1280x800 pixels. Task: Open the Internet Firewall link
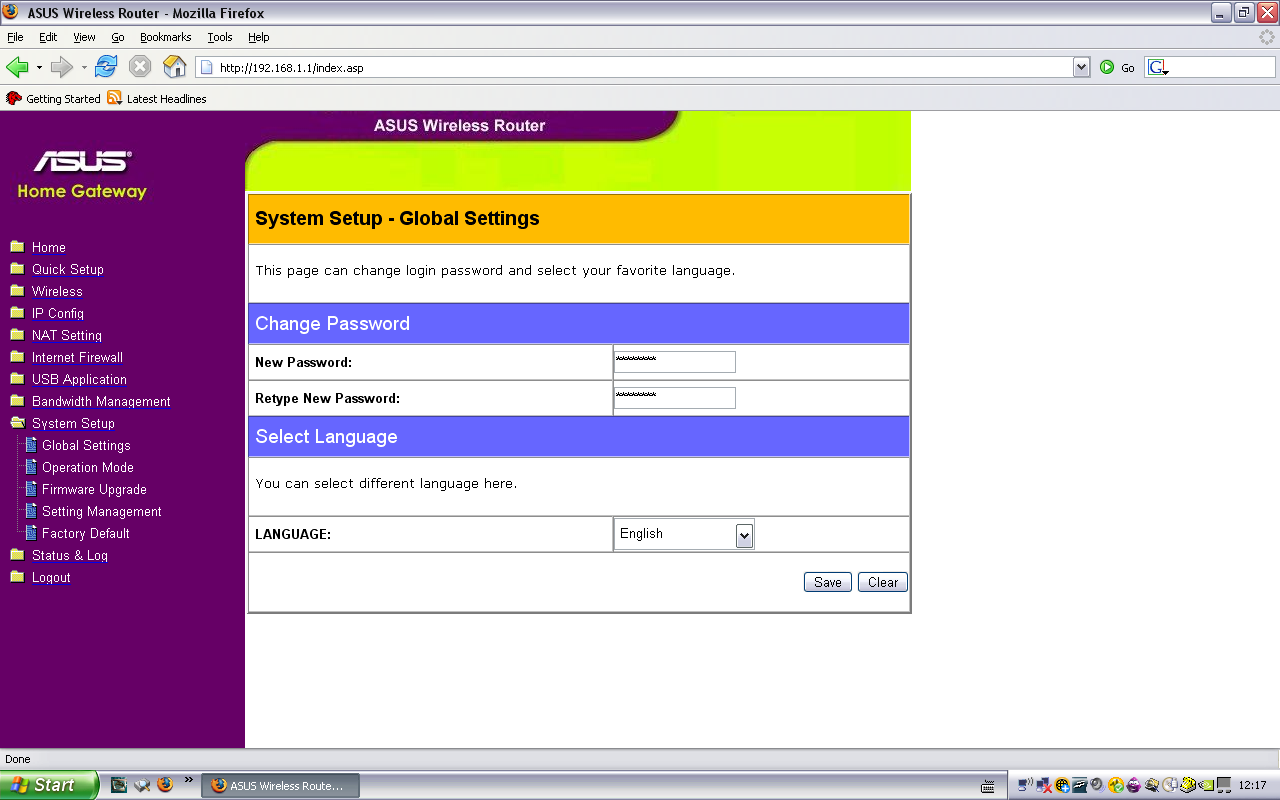tap(77, 357)
